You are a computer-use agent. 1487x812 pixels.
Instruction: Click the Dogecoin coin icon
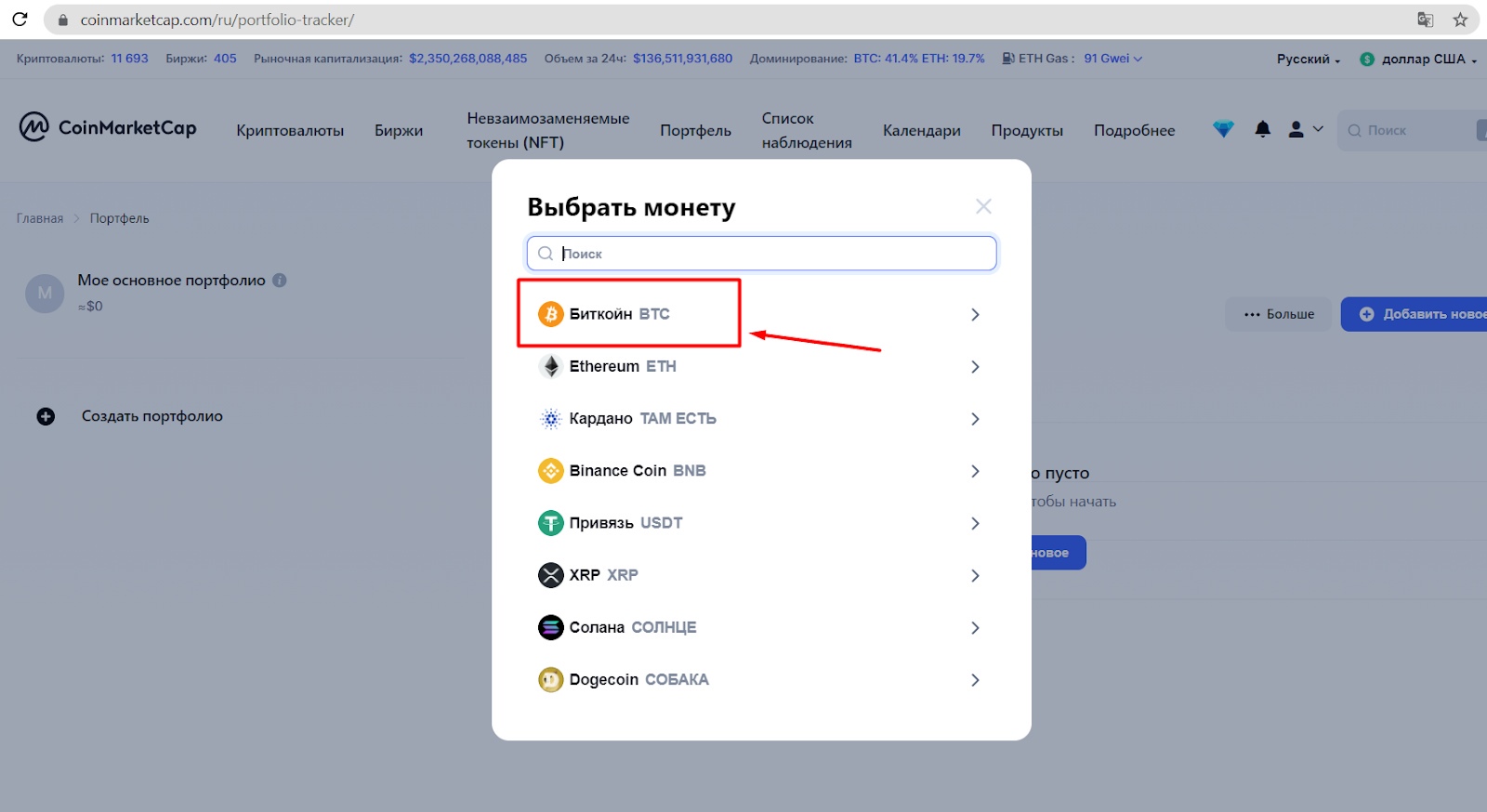pos(551,680)
